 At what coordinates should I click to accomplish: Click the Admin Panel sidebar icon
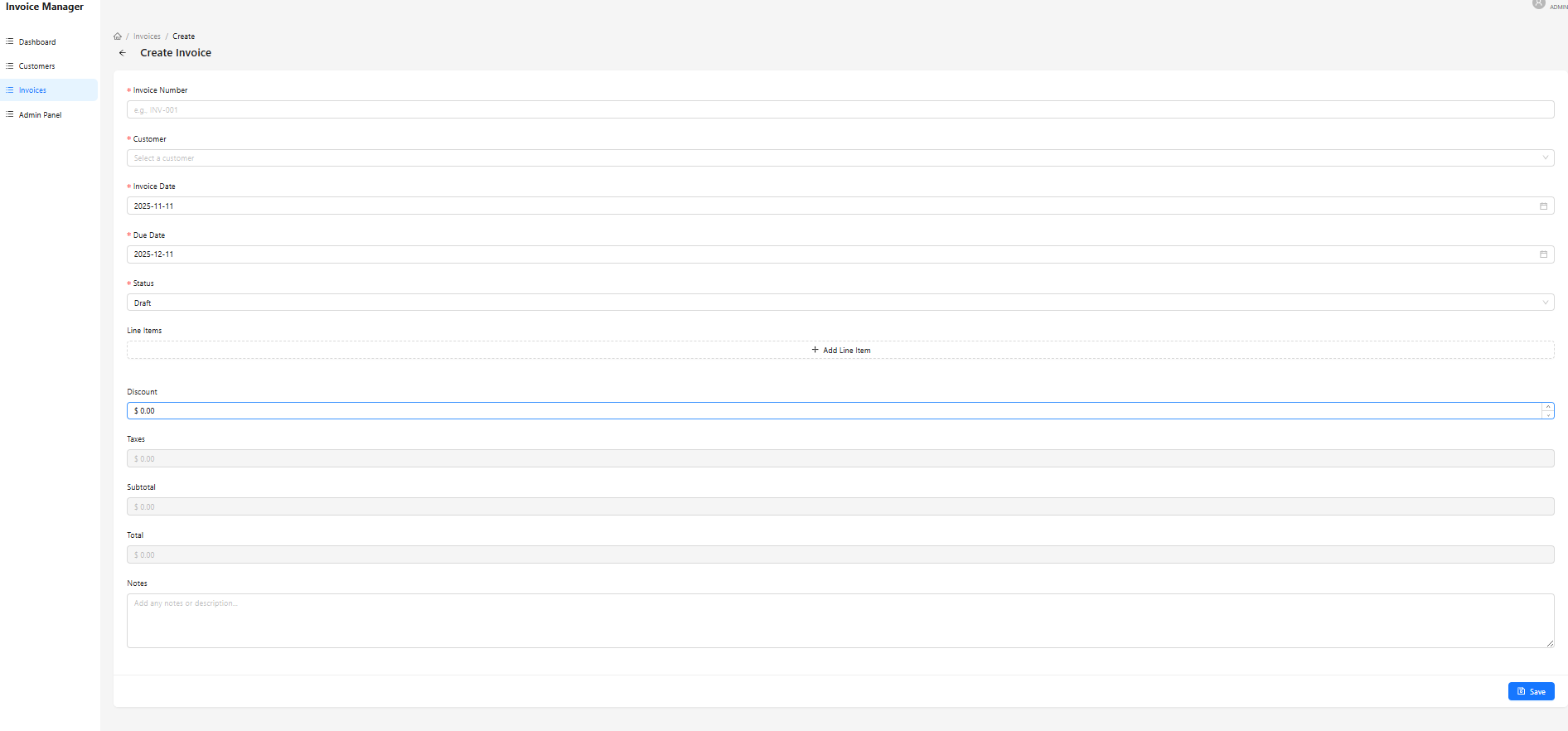10,114
